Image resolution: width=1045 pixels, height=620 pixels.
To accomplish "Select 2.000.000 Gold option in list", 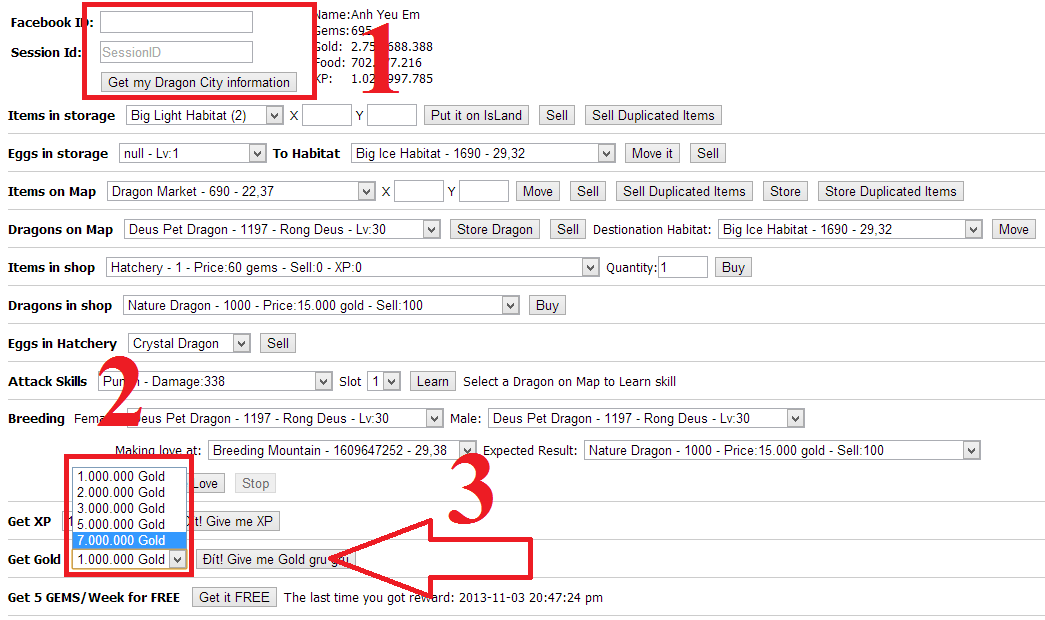I will coord(129,492).
